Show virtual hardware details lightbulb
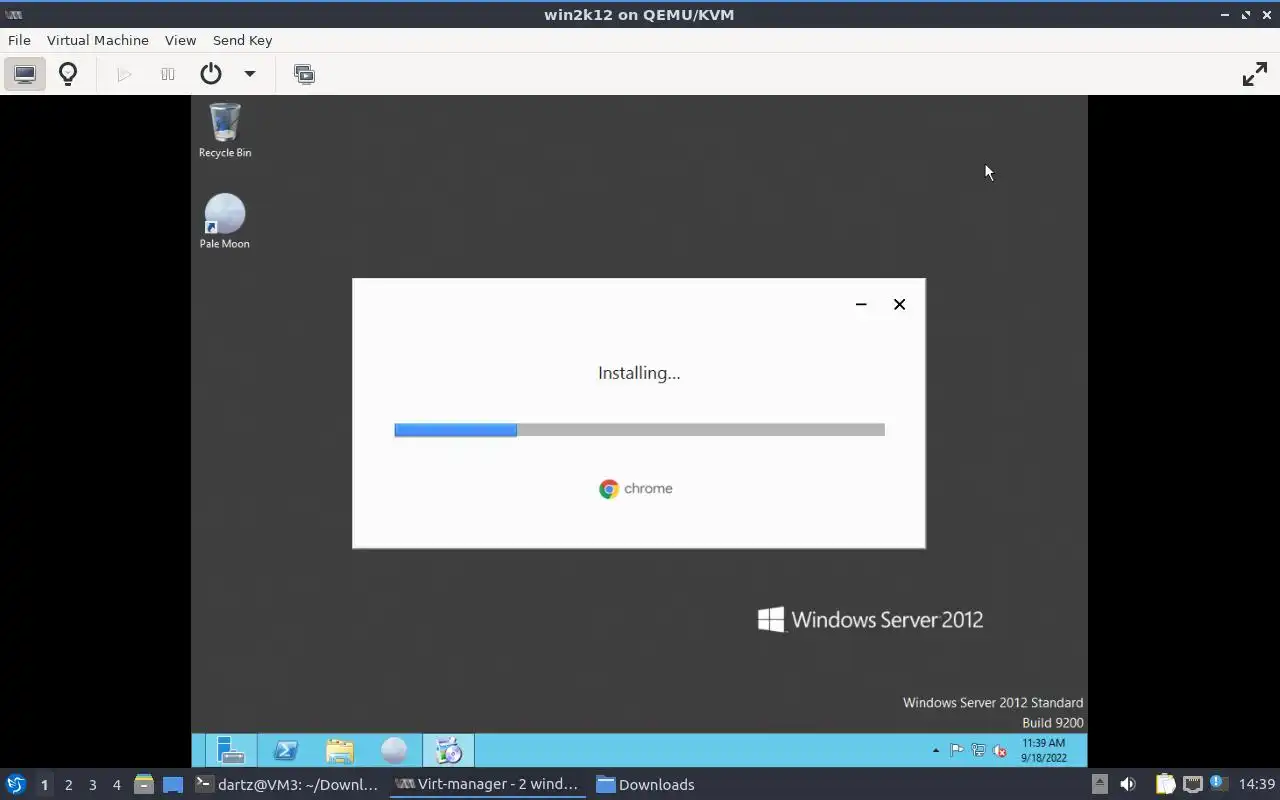This screenshot has height=800, width=1280. point(68,74)
